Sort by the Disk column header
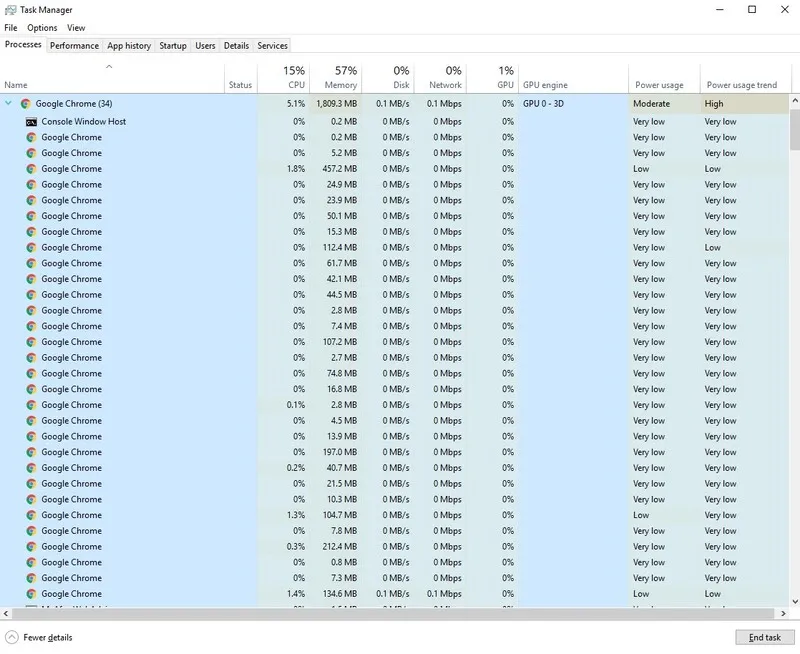This screenshot has width=800, height=654. pyautogui.click(x=388, y=78)
